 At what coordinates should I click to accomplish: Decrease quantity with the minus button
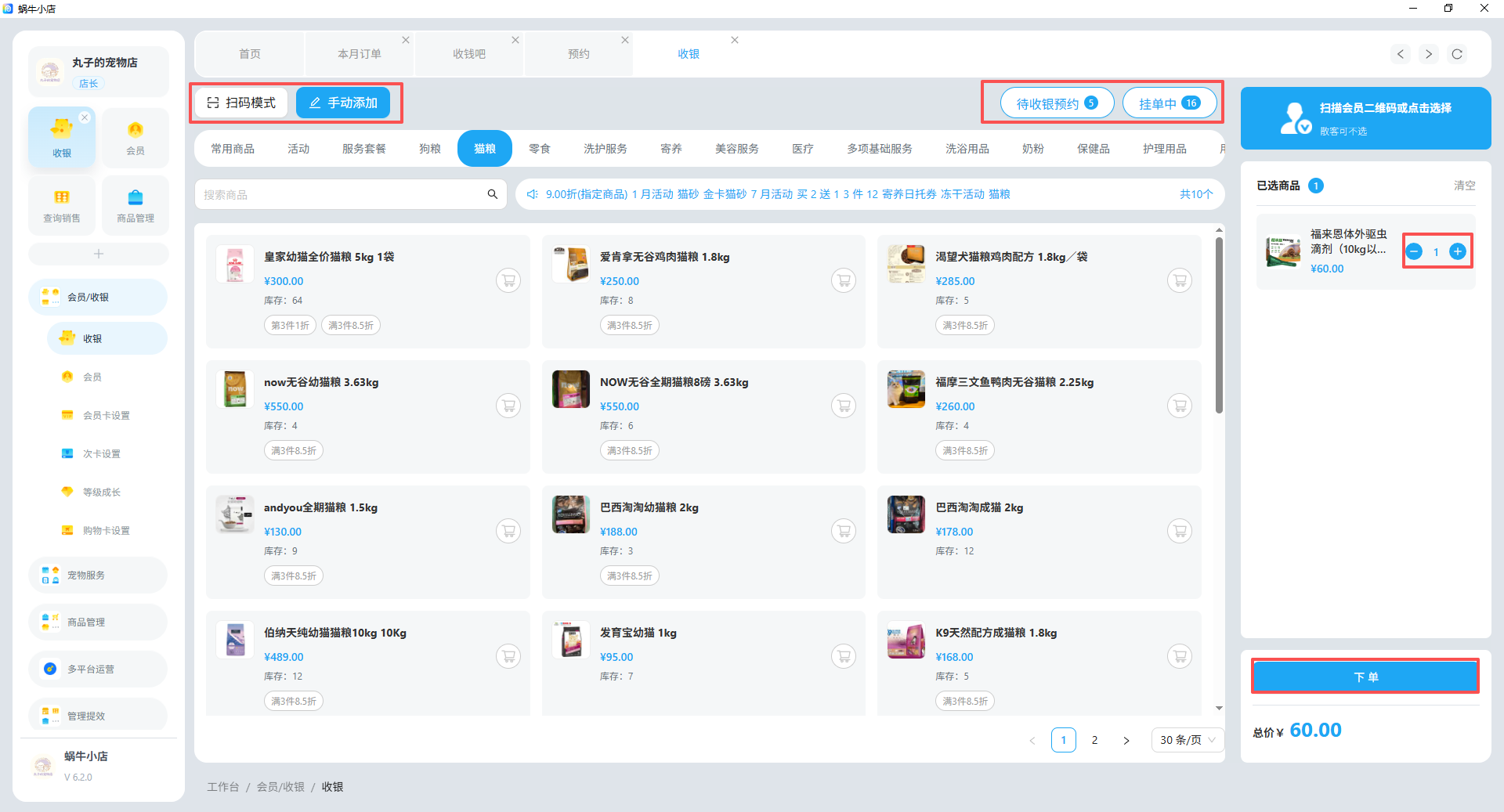pyautogui.click(x=1414, y=251)
